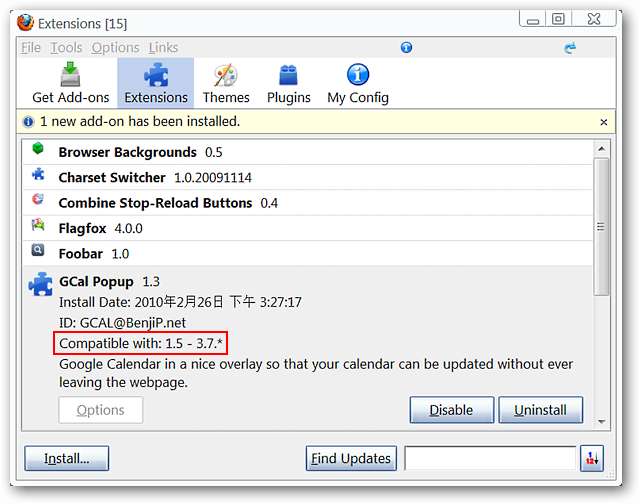This screenshot has width=640, height=504.
Task: Click the Install Date line
Action: pos(180,302)
